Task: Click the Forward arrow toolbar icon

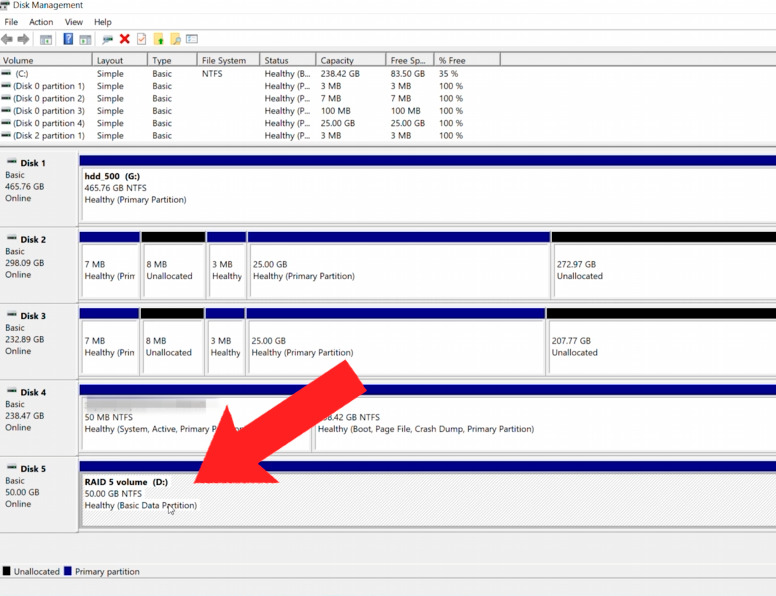Action: [x=23, y=39]
